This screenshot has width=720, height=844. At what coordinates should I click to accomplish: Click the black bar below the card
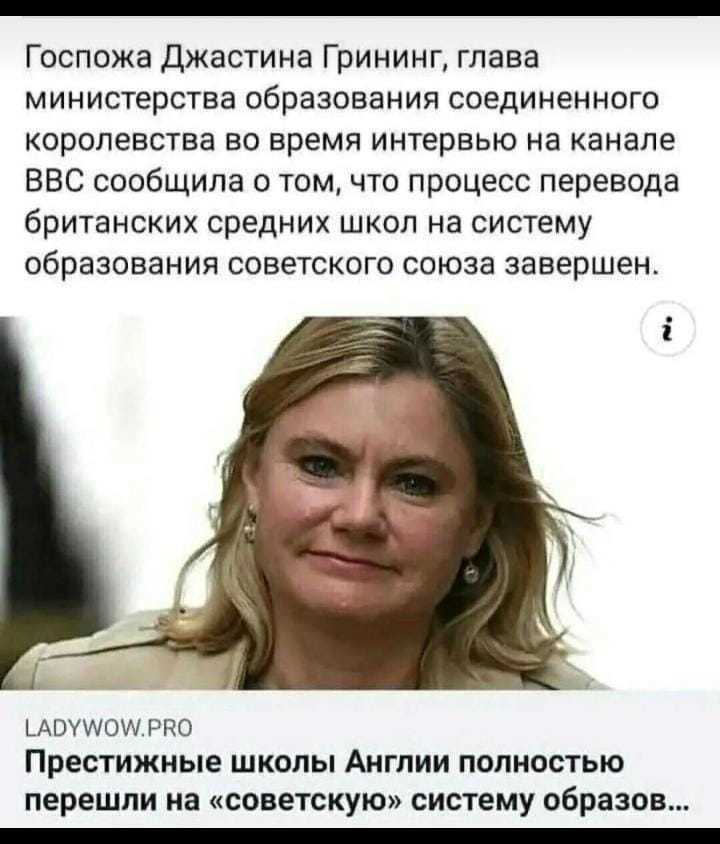[360, 836]
